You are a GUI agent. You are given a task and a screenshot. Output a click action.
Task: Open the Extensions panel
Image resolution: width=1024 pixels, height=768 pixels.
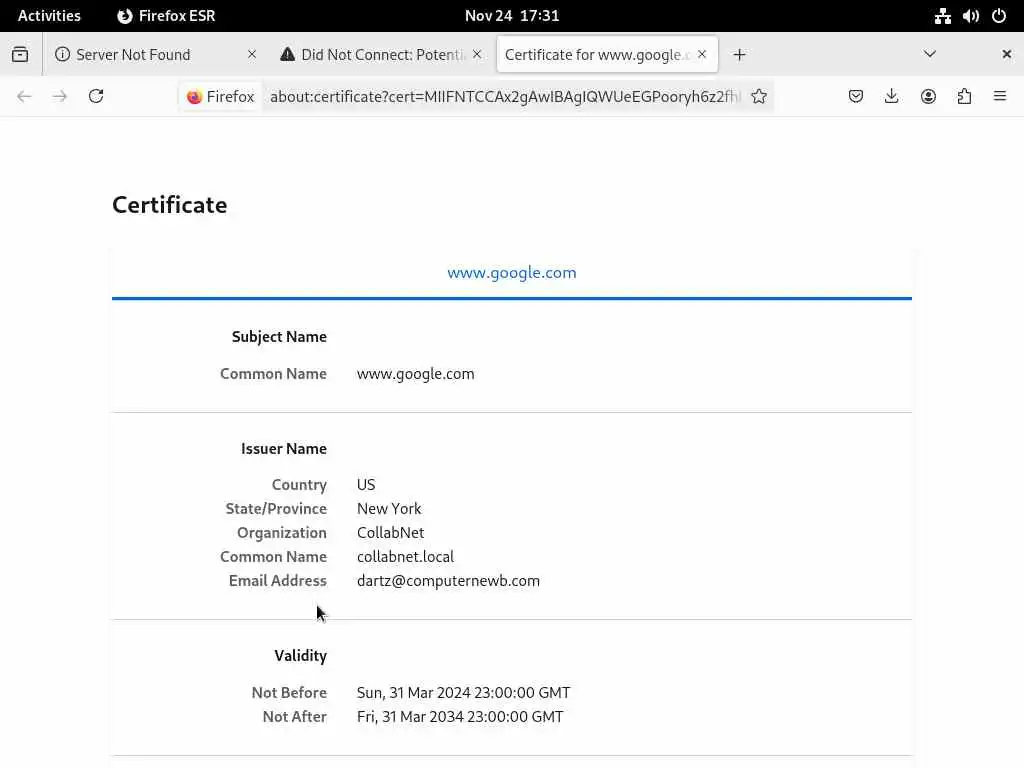click(x=964, y=97)
